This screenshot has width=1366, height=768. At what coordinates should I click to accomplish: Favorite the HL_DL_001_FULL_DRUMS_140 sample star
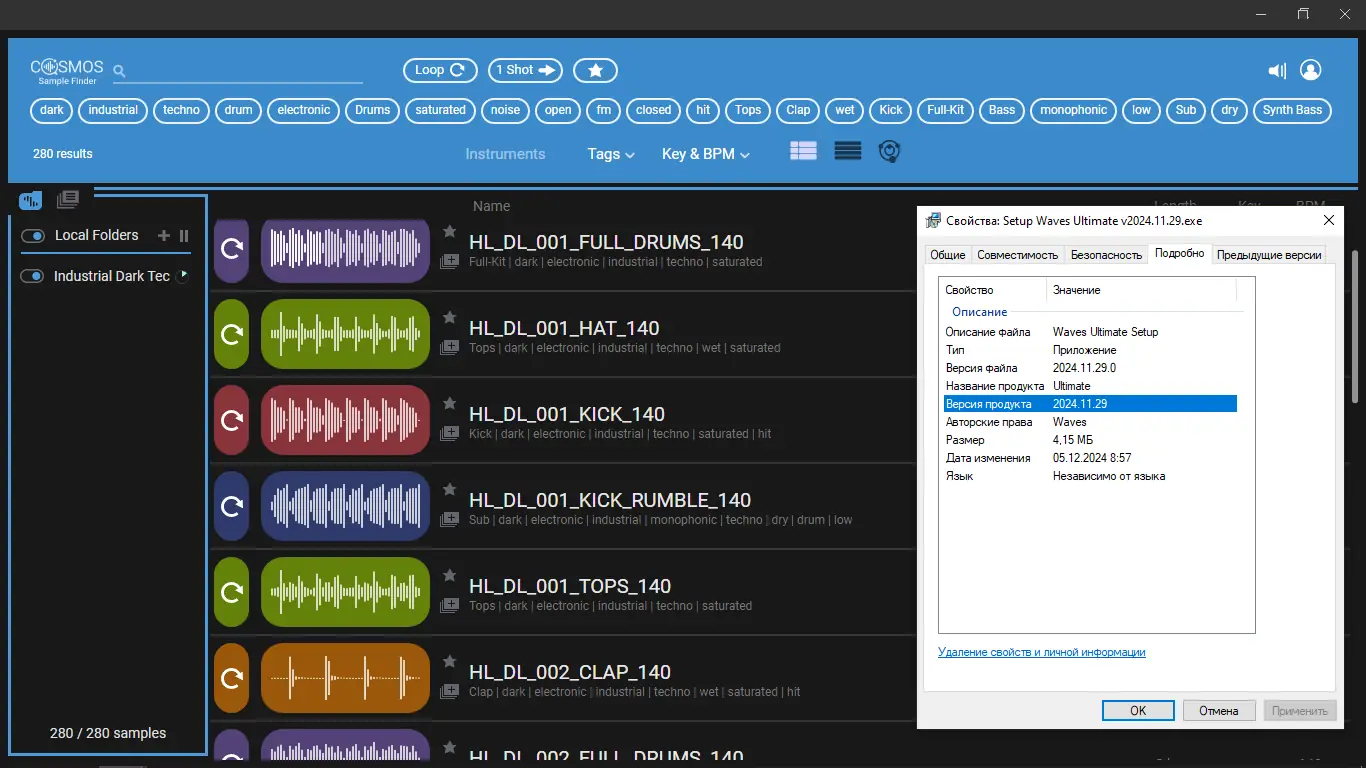coord(450,231)
